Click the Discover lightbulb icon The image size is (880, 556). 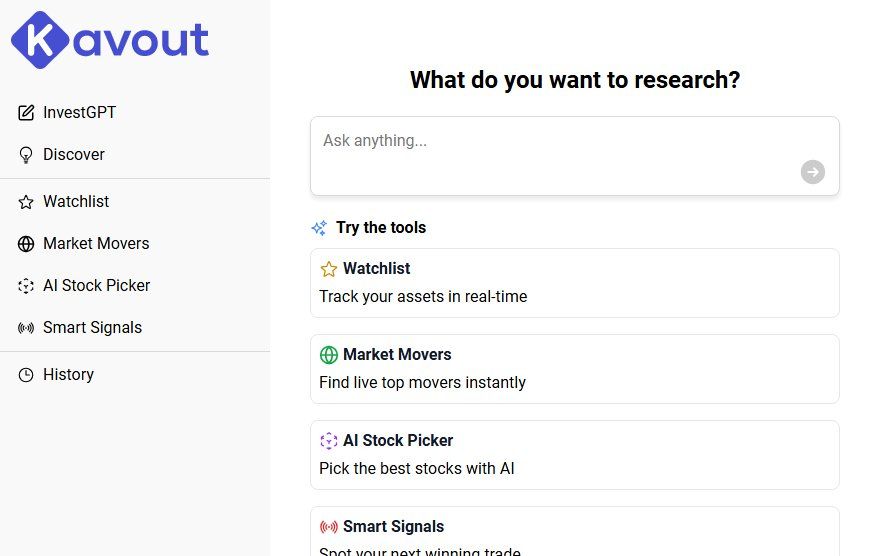(x=26, y=155)
